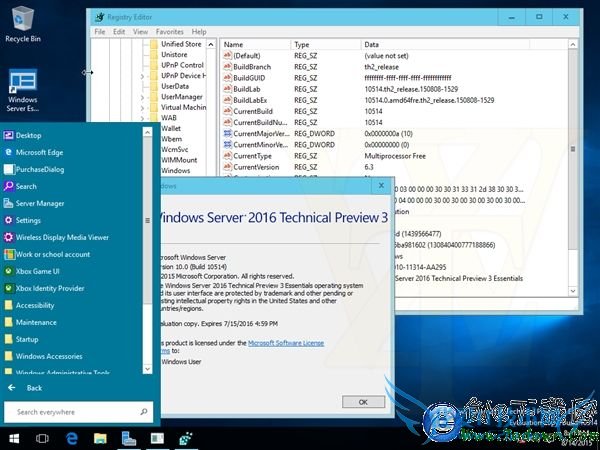Image resolution: width=600 pixels, height=450 pixels.
Task: Click the Start list scroll up arrow
Action: coord(148,132)
